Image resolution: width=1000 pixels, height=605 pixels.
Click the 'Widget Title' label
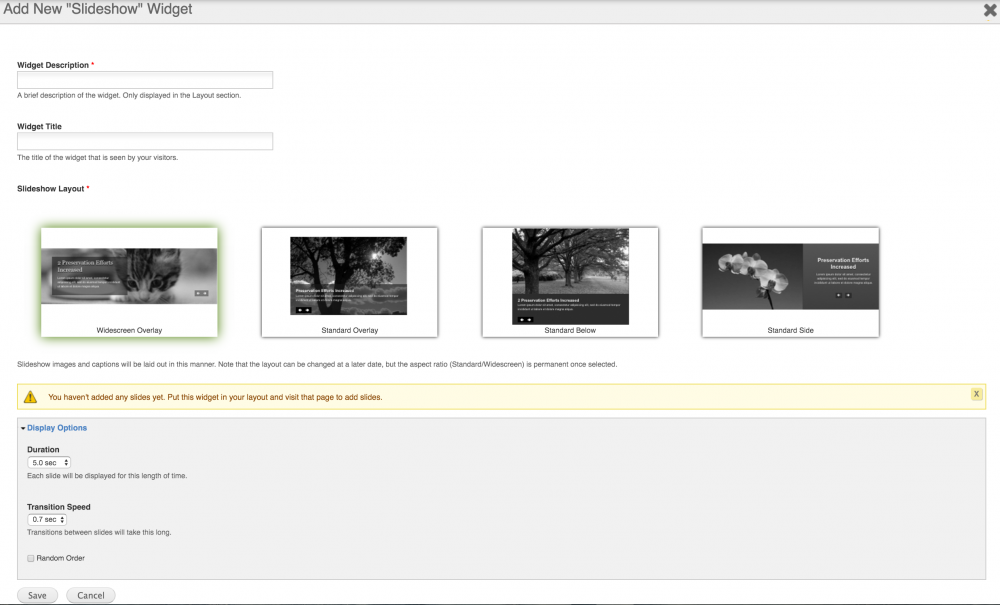point(40,126)
